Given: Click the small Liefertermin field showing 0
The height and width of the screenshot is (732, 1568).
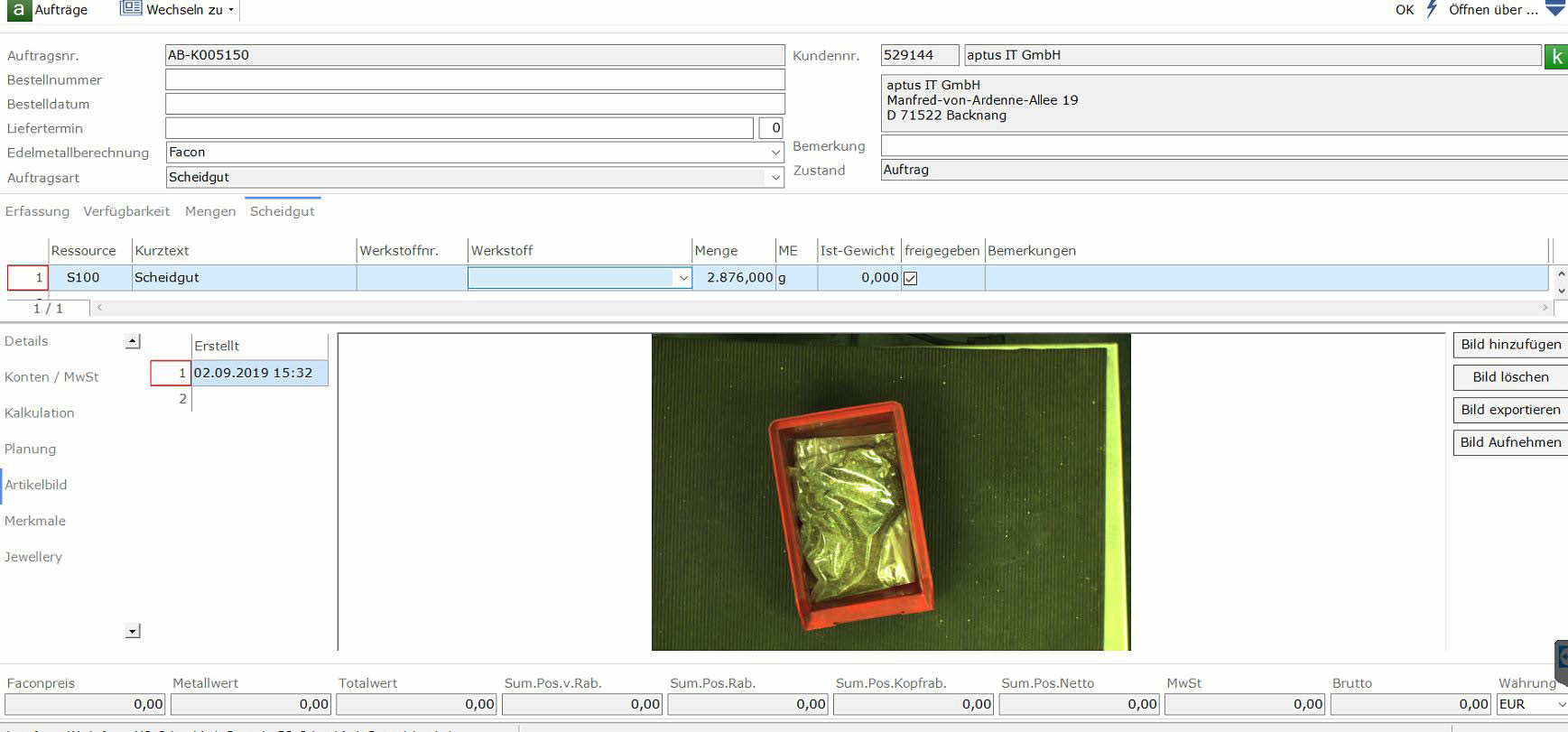Looking at the screenshot, I should tap(771, 128).
